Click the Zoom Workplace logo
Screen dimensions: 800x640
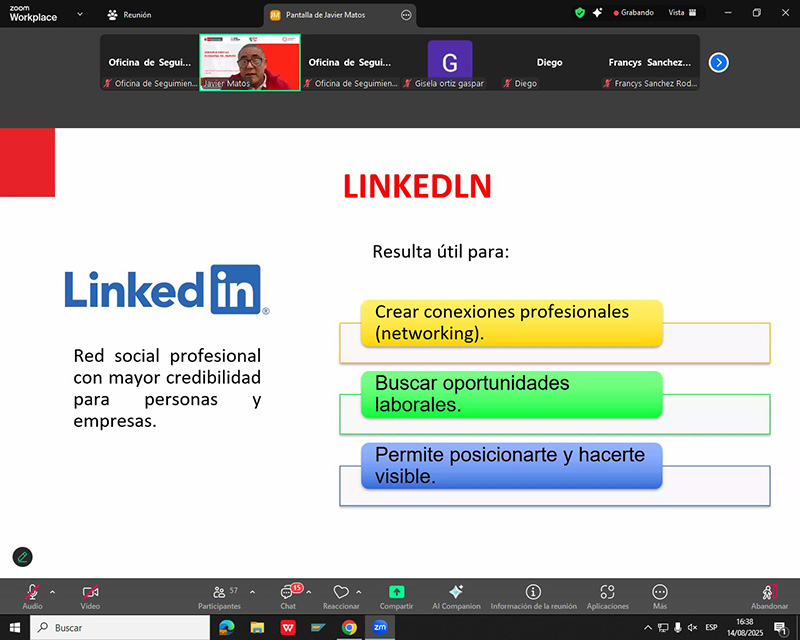click(x=33, y=14)
